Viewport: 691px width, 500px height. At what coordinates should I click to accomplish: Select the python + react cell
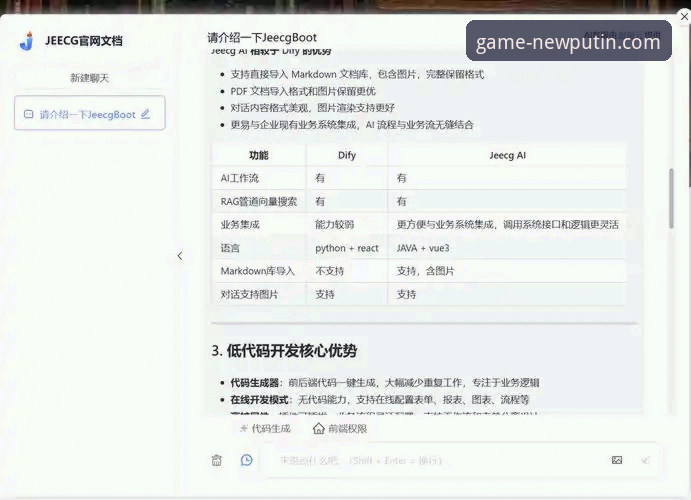(x=347, y=248)
